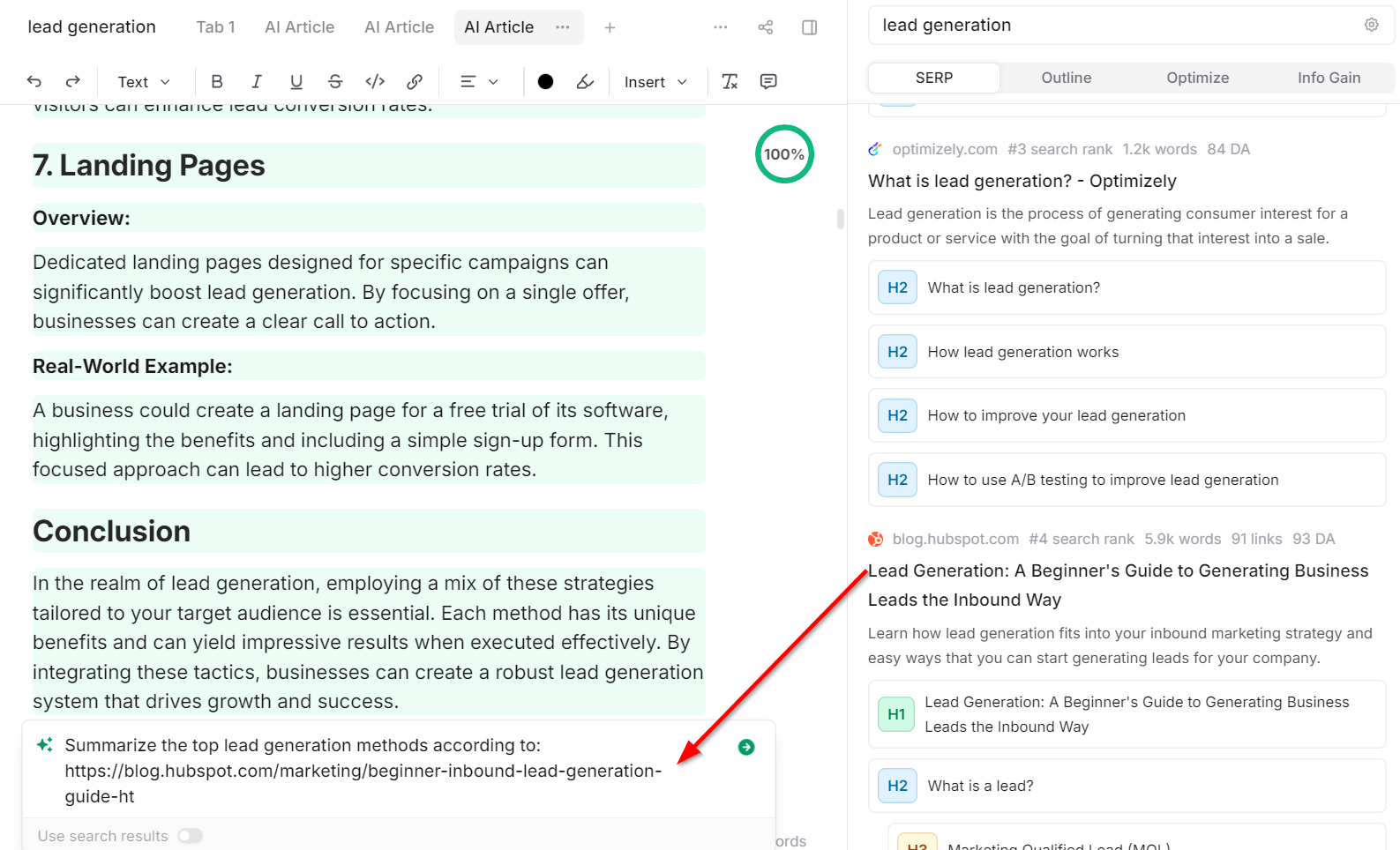Submit the AI prompt with green arrow
Image resolution: width=1400 pixels, height=850 pixels.
[746, 747]
